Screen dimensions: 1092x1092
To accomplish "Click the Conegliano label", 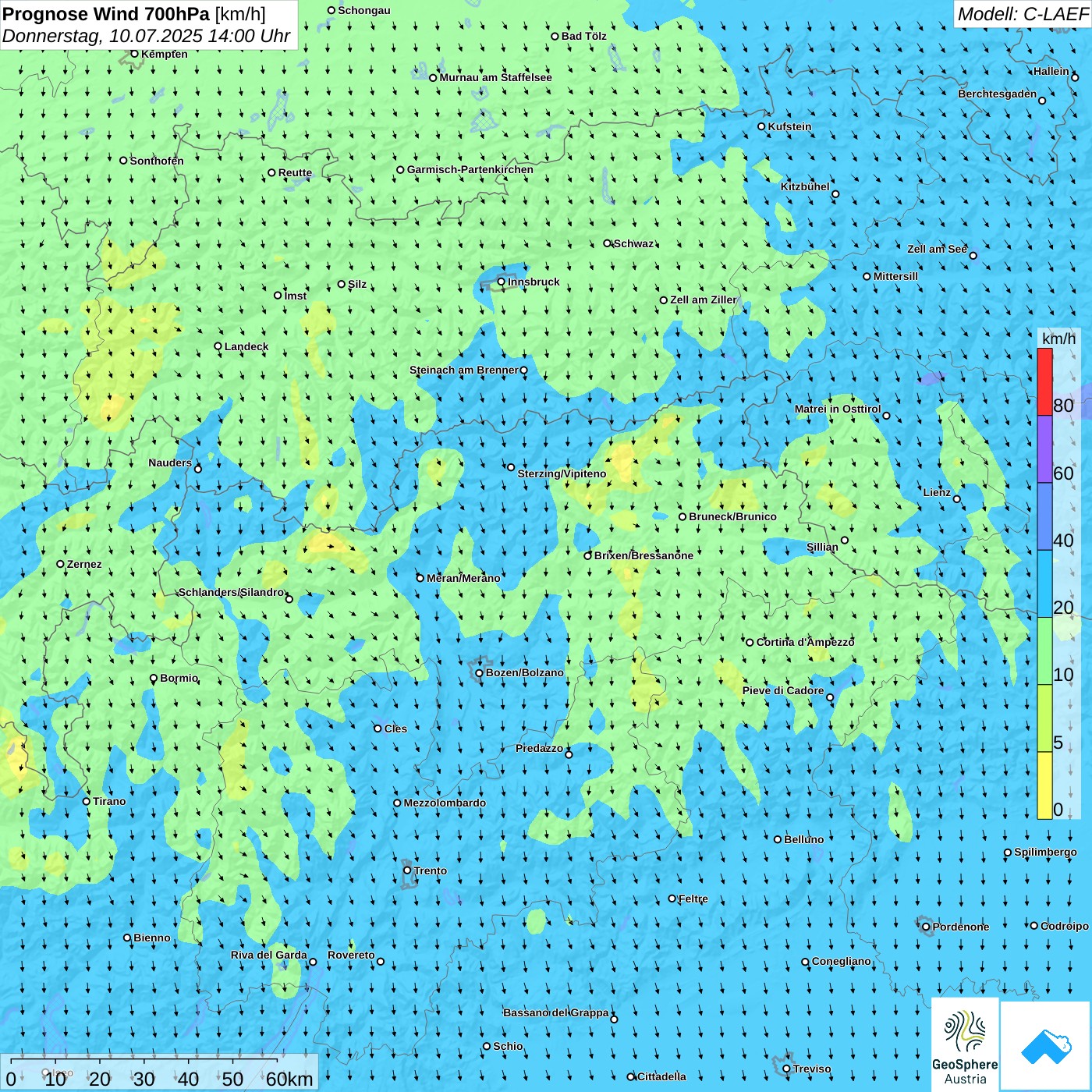I will (x=842, y=961).
